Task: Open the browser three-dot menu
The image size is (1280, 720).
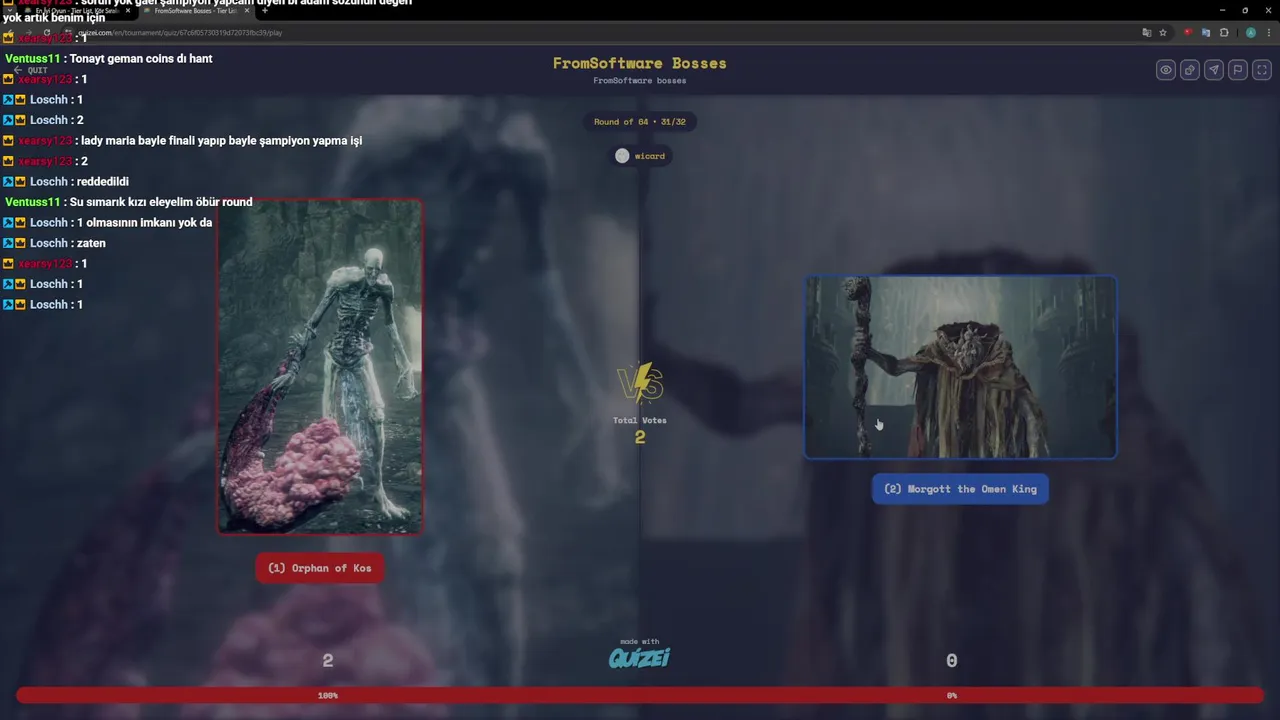Action: 1268,32
